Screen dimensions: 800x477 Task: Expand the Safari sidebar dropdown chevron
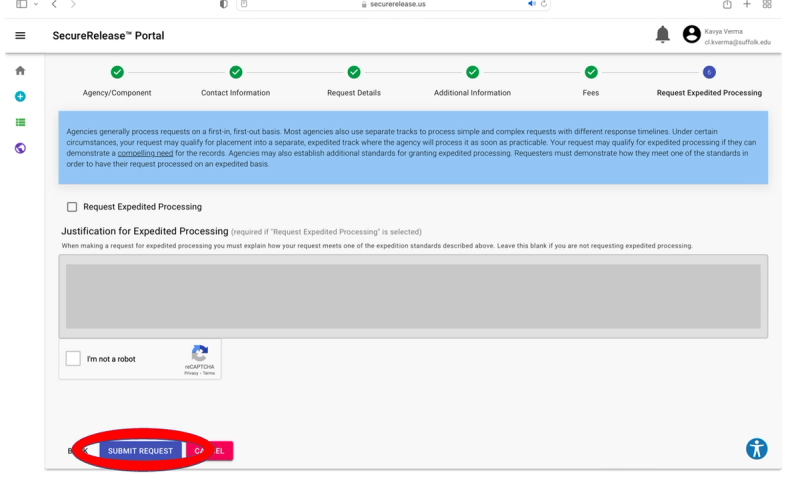[x=36, y=4]
